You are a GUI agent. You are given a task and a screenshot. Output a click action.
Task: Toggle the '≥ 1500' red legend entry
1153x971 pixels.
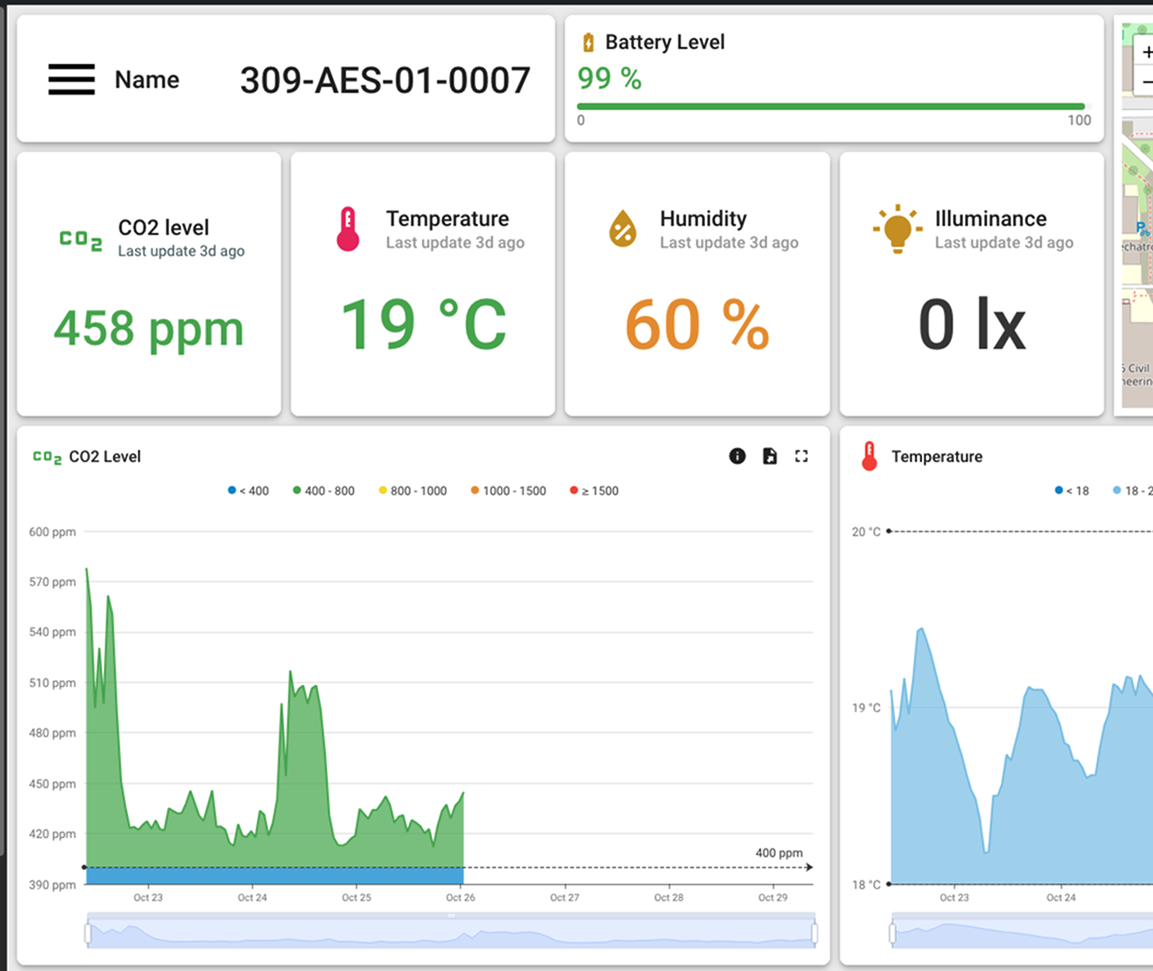(594, 490)
